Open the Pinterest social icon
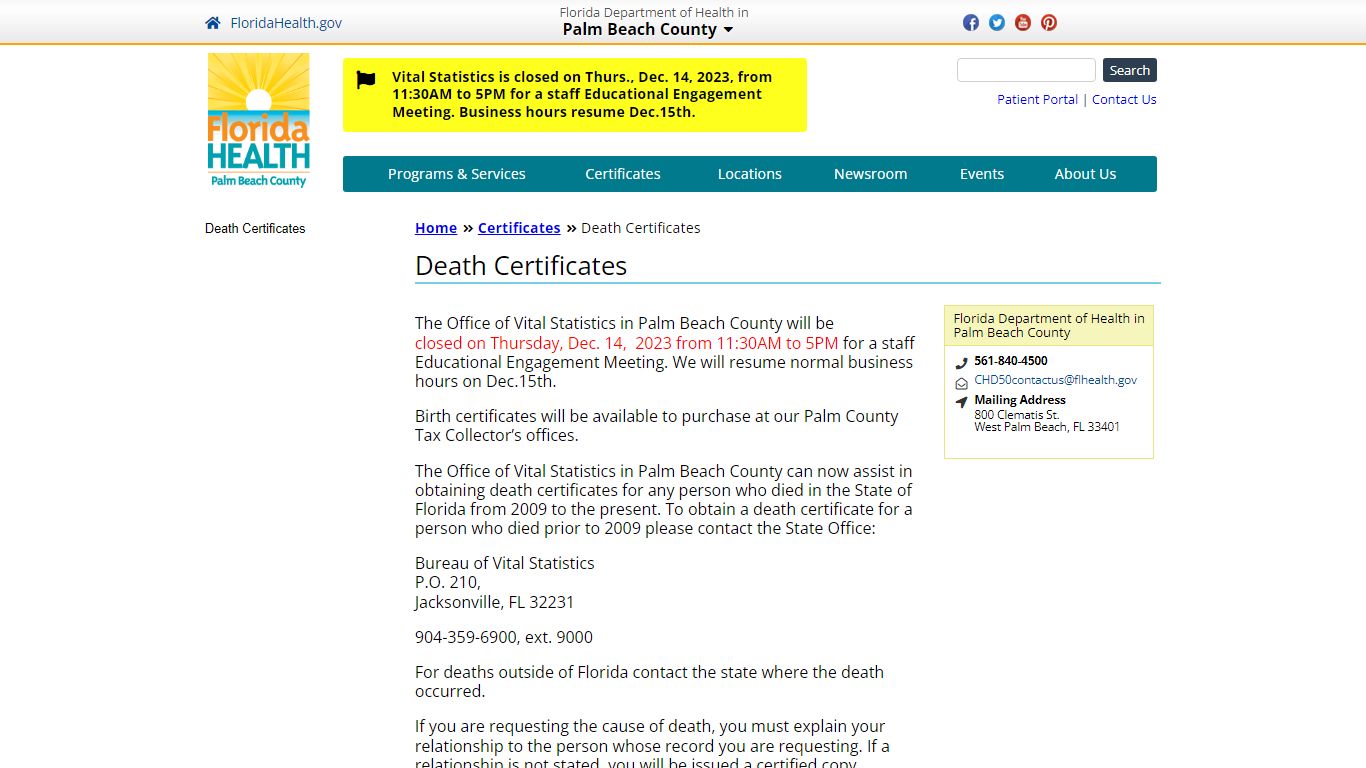 [x=1049, y=23]
